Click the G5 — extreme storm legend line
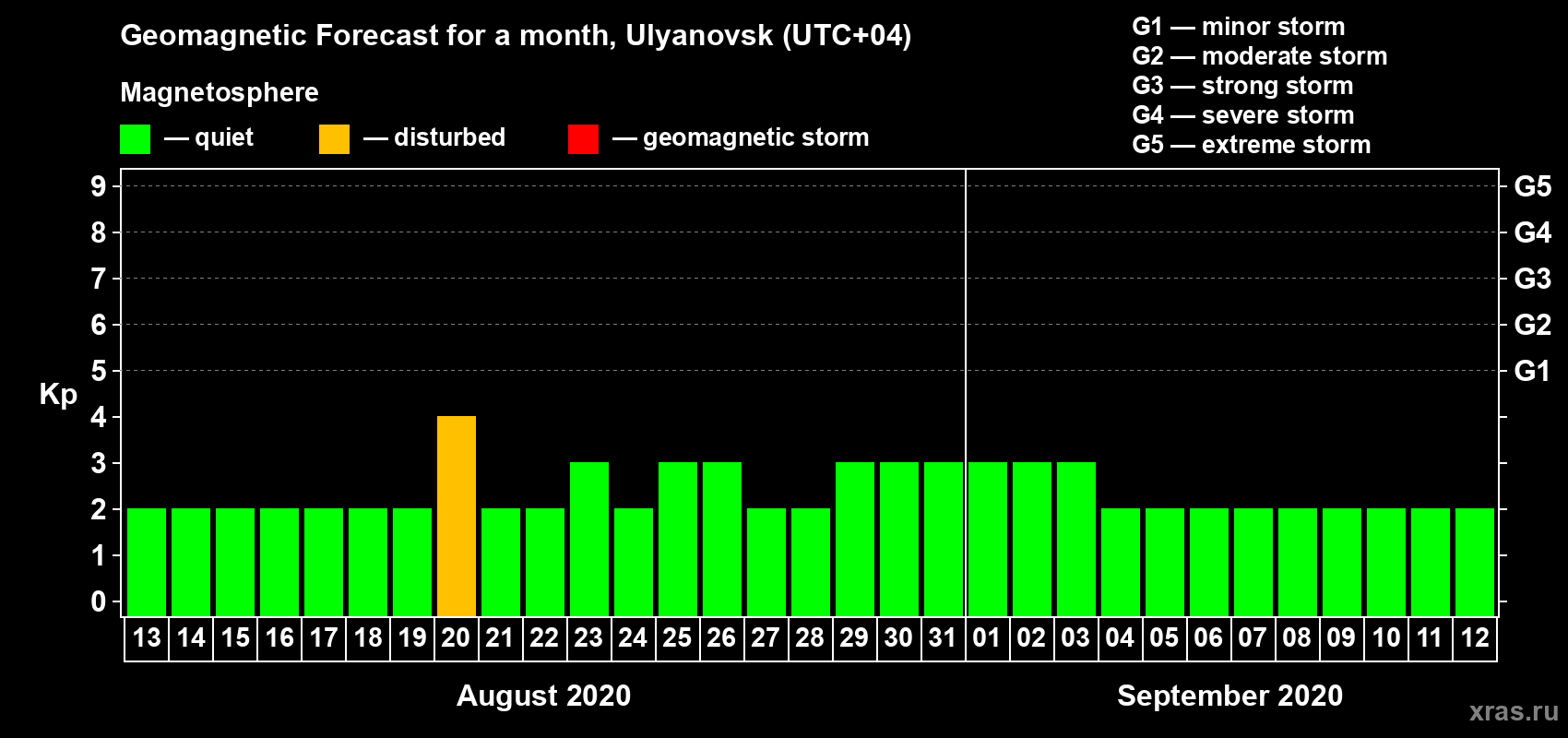Screen dimensions: 1568x738 pyautogui.click(x=1252, y=145)
